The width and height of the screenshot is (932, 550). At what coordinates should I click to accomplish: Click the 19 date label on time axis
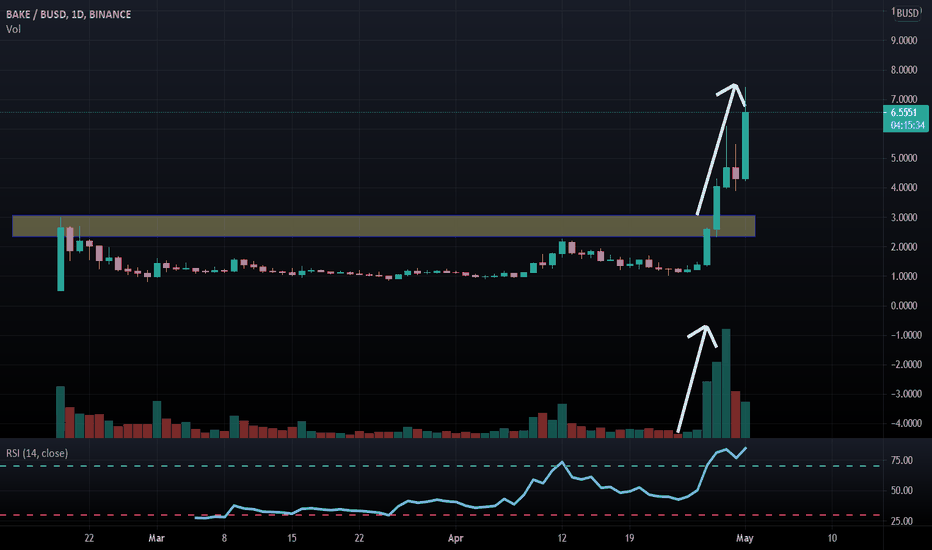pos(629,538)
